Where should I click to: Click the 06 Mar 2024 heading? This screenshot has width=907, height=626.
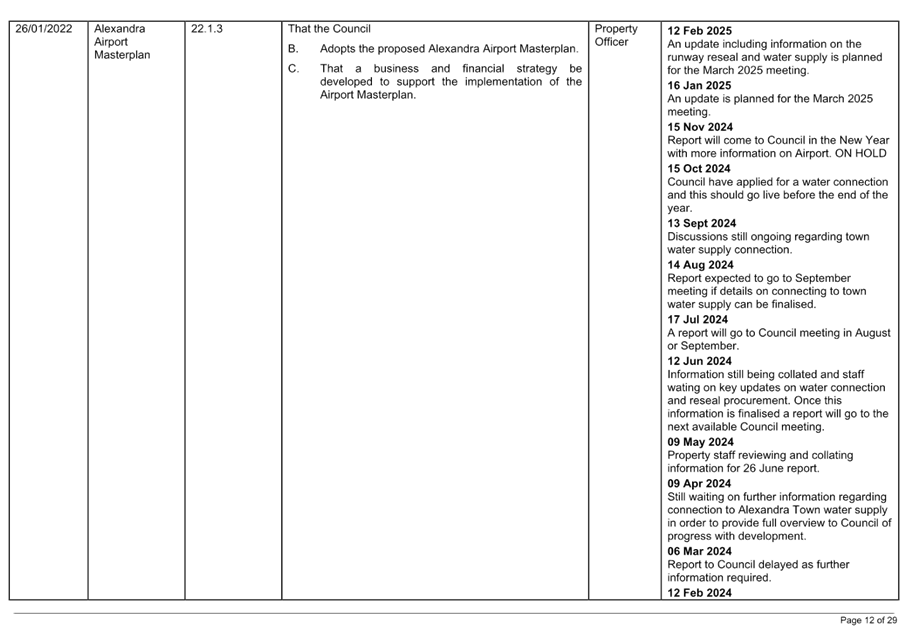(699, 551)
